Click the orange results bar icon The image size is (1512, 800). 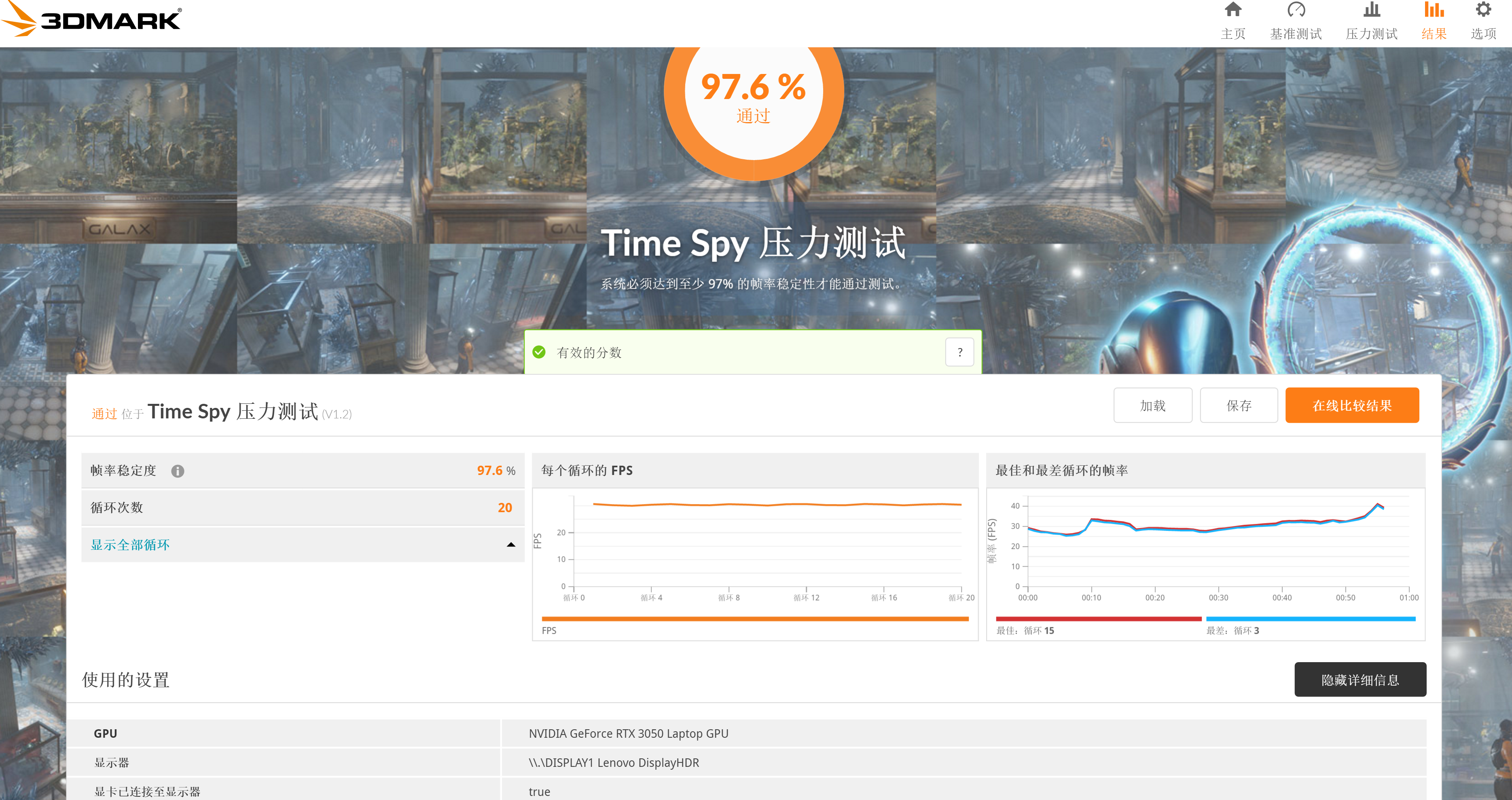coord(1434,9)
